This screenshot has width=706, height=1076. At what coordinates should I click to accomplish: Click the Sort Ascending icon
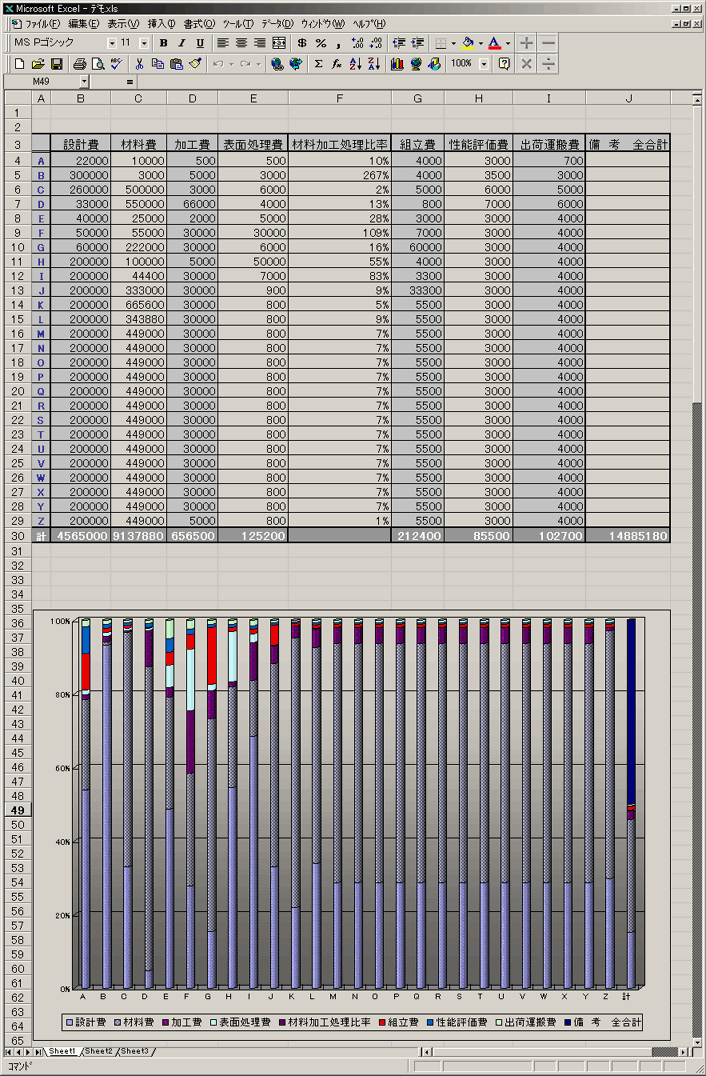pyautogui.click(x=355, y=64)
